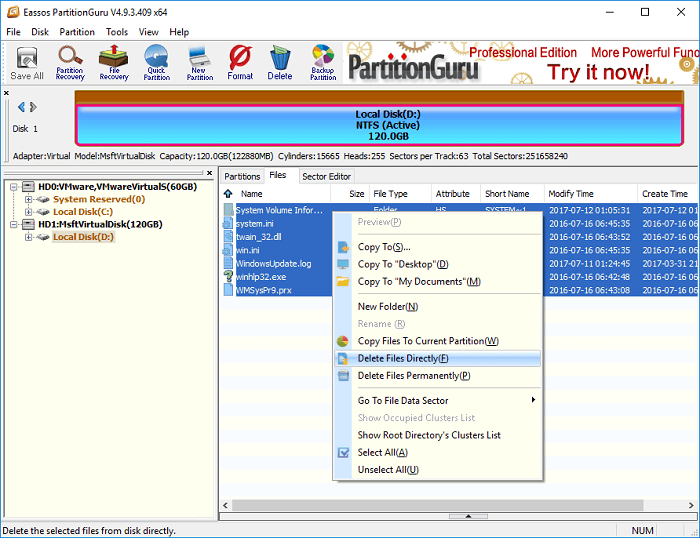700x538 pixels.
Task: Close the disk tree pane
Action: (x=209, y=173)
